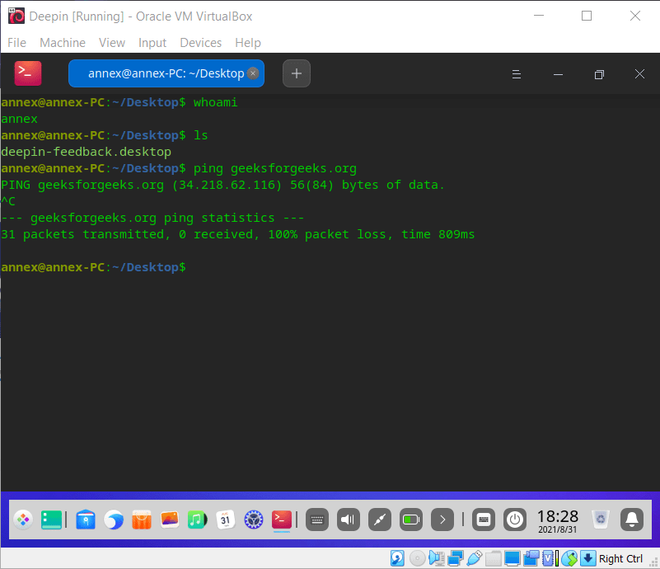
Task: Click the 'whoami' command text
Action: point(215,103)
